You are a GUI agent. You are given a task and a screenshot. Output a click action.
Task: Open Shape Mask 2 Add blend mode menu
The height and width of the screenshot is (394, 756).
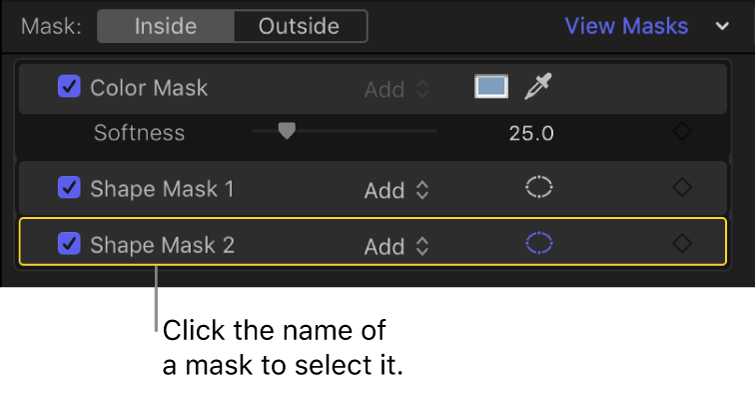[x=396, y=246]
